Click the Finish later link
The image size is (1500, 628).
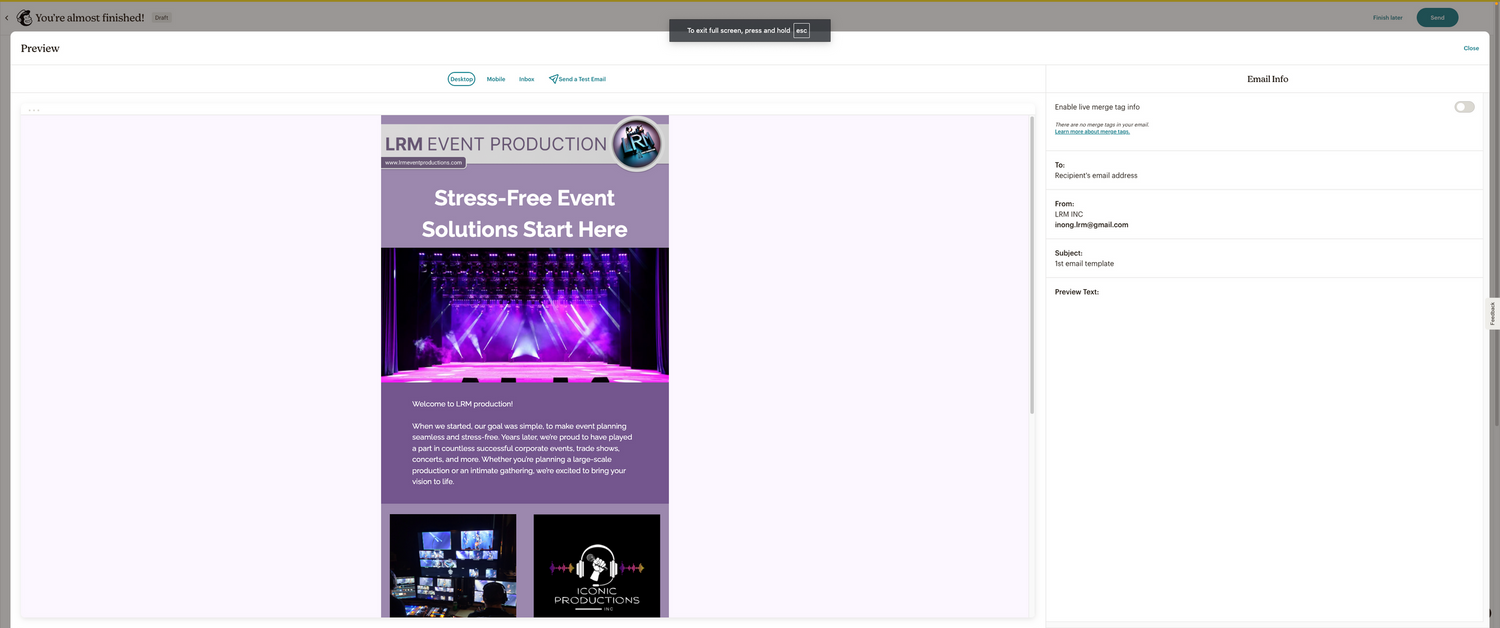1387,18
